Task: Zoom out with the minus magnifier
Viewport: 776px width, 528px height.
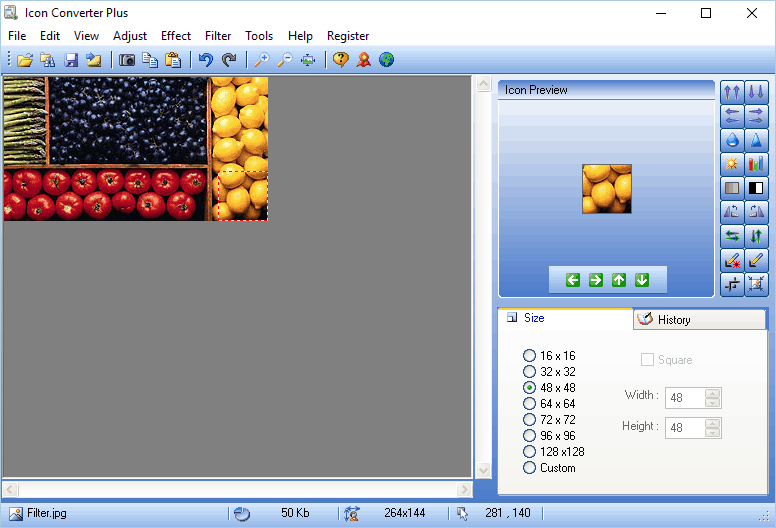Action: [285, 60]
